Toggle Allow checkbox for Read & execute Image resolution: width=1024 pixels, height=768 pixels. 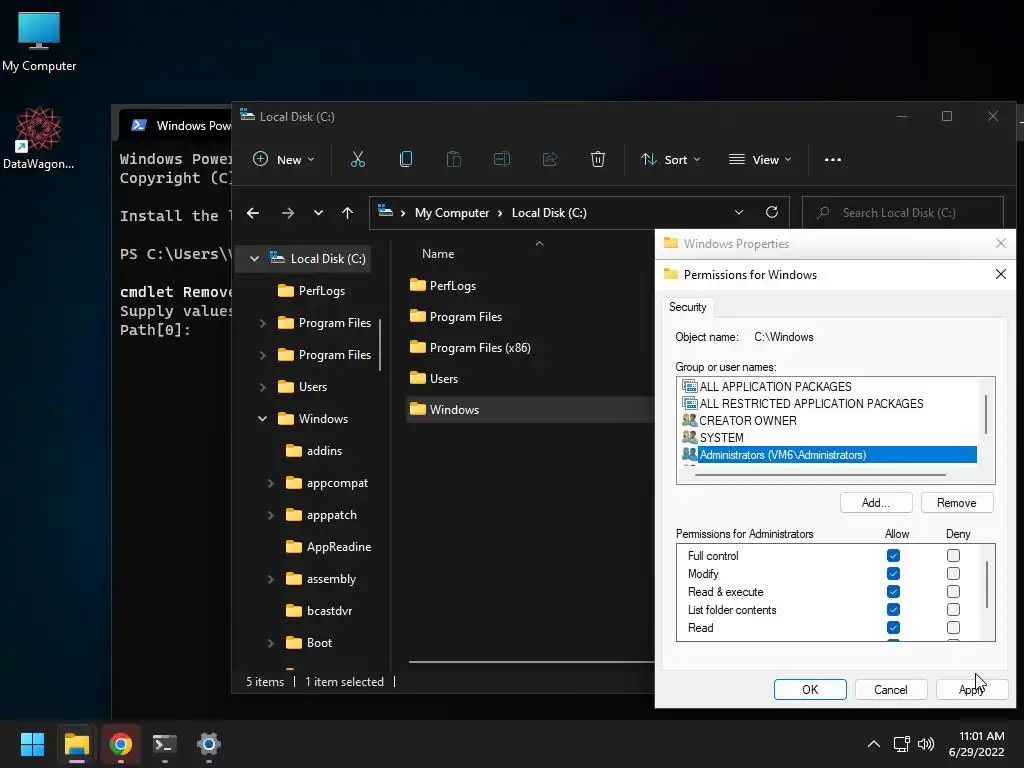[893, 592]
